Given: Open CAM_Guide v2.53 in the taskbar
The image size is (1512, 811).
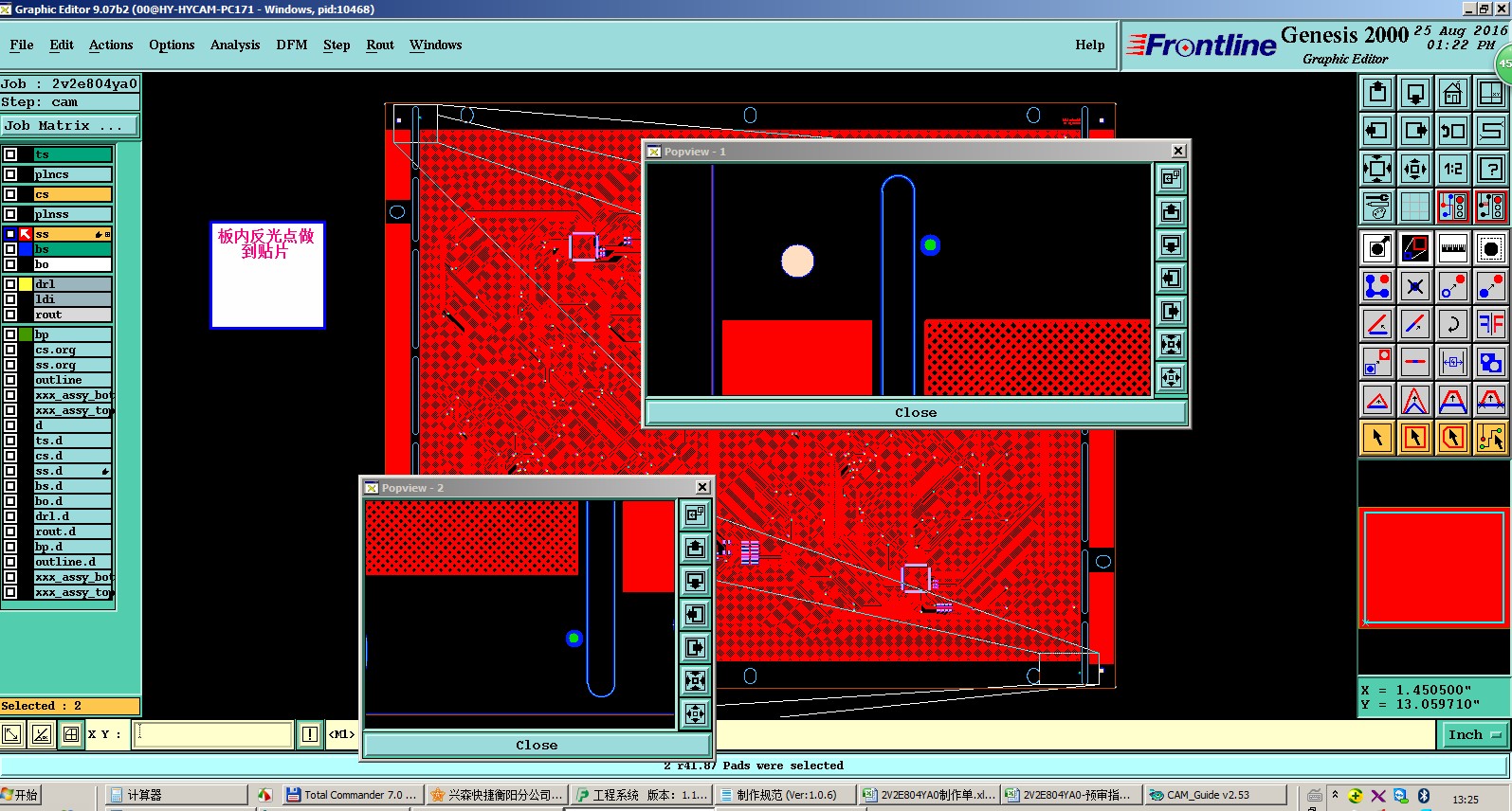Looking at the screenshot, I should pyautogui.click(x=1215, y=795).
